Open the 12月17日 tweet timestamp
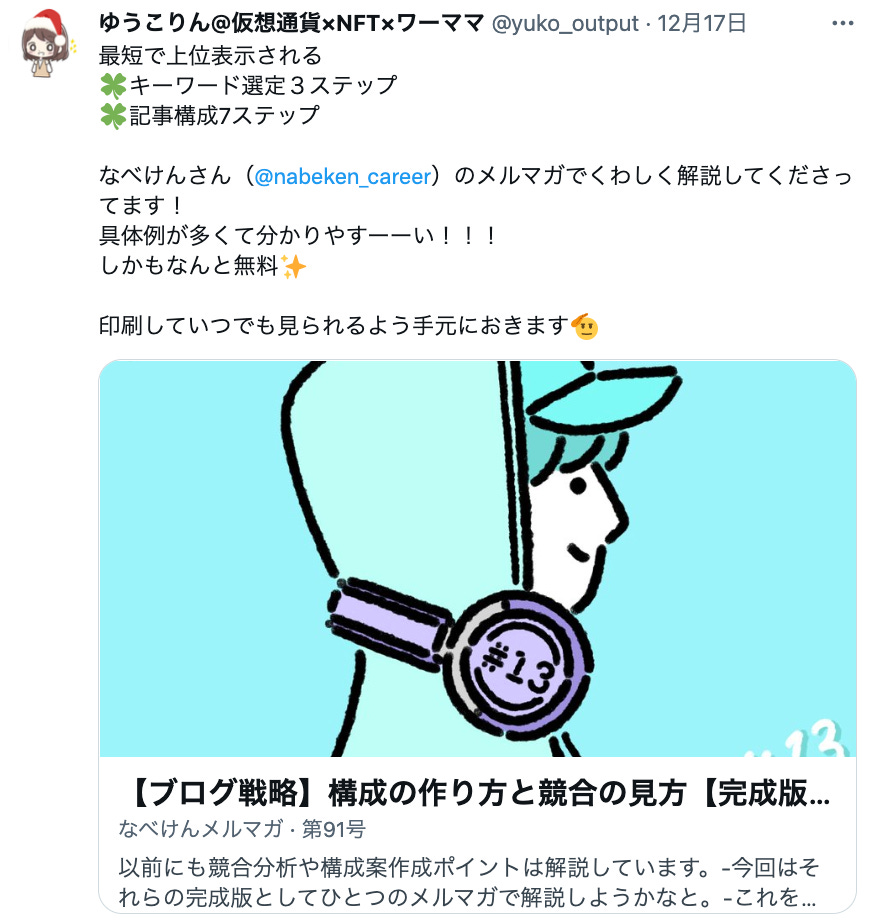Image resolution: width=876 pixels, height=922 pixels. 701,24
